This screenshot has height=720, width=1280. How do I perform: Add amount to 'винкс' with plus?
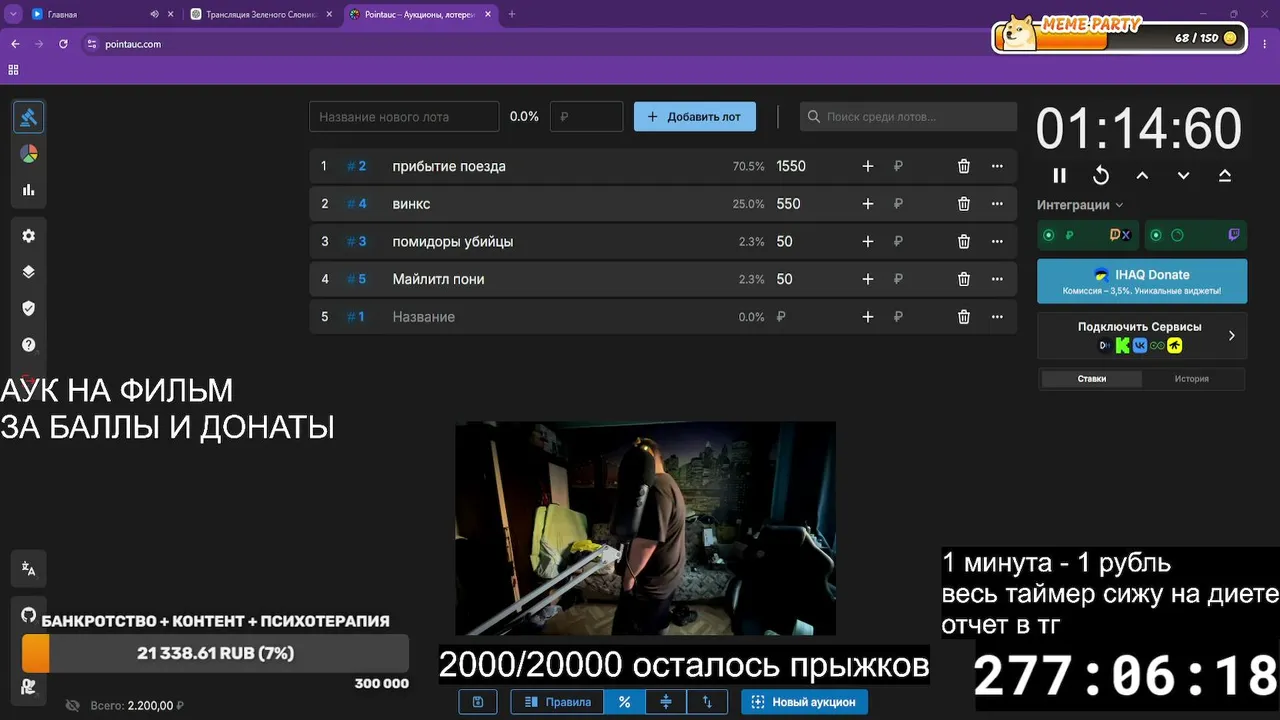(x=868, y=204)
